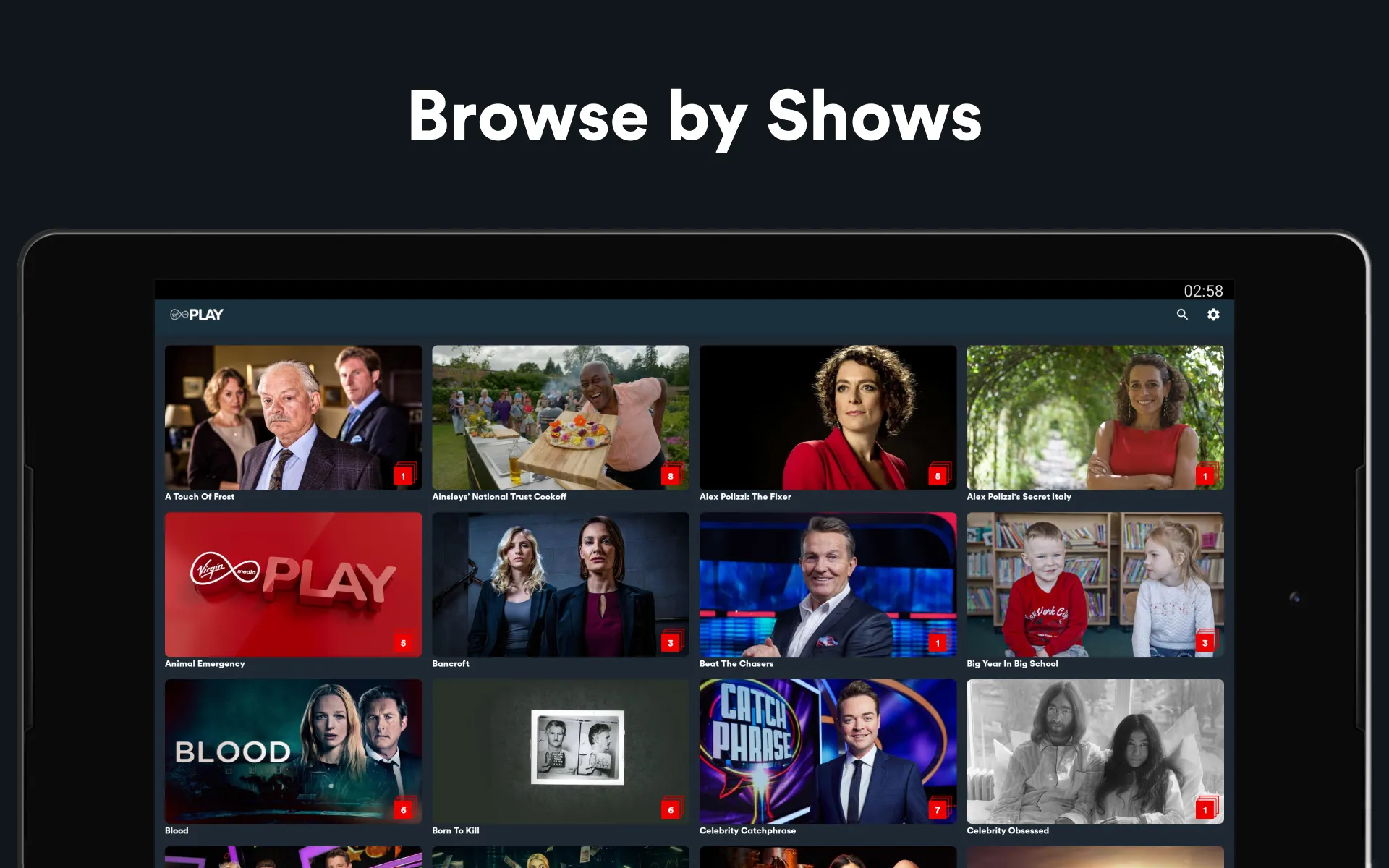Click the episode count badge on Animal Emergency
This screenshot has height=868, width=1389.
404,643
